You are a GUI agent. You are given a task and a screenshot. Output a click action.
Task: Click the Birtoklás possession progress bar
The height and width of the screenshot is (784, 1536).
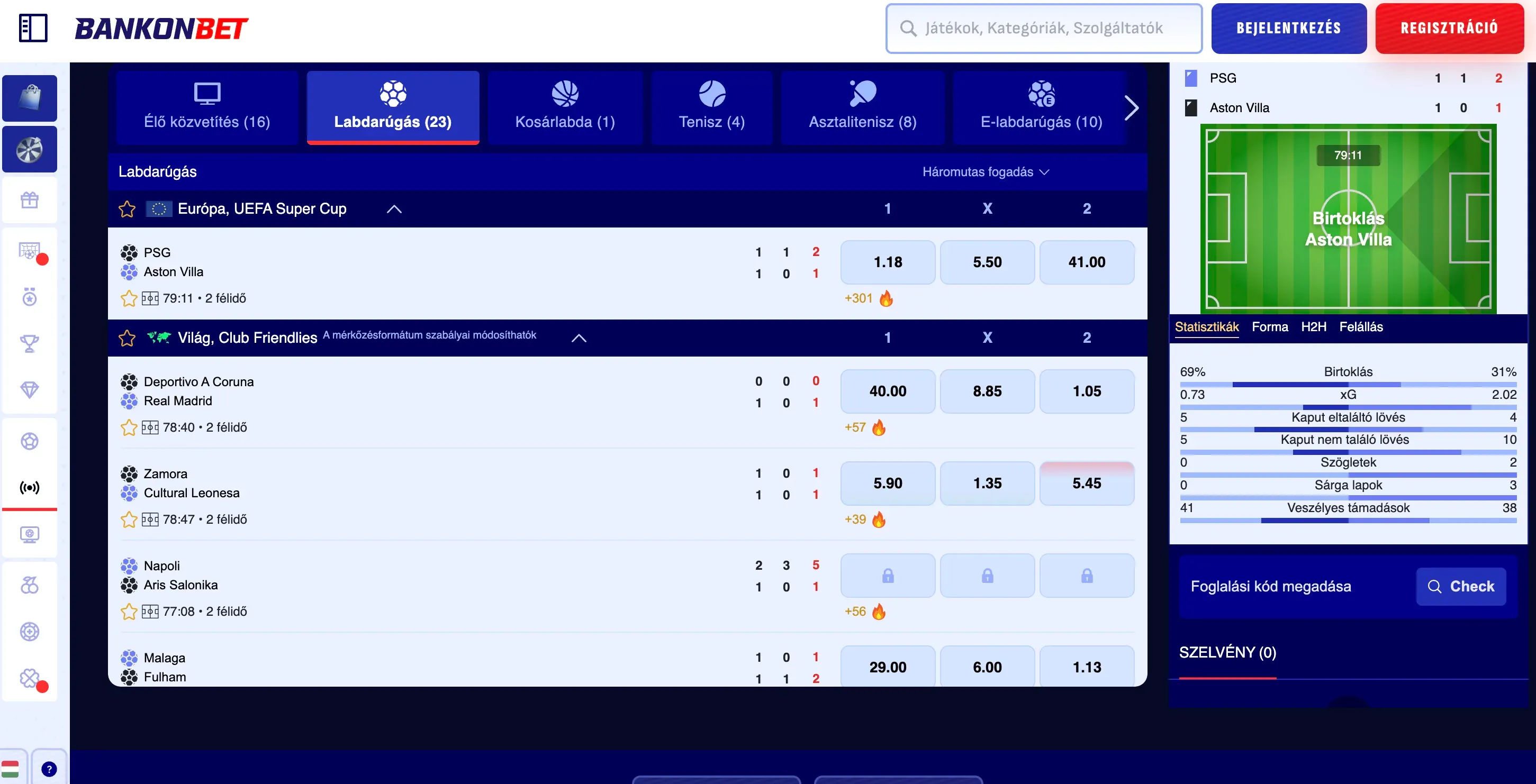(1348, 385)
